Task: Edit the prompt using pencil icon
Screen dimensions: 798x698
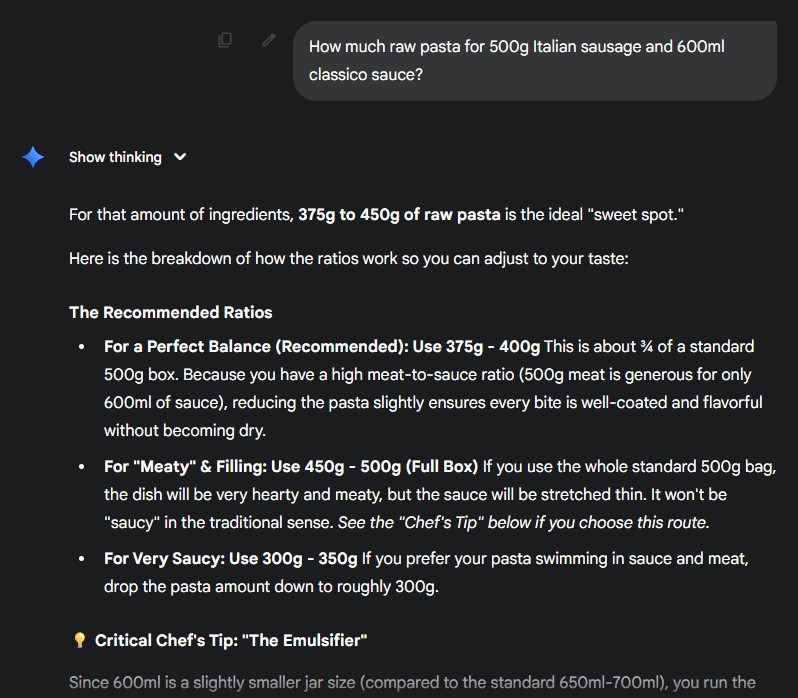Action: (x=269, y=40)
